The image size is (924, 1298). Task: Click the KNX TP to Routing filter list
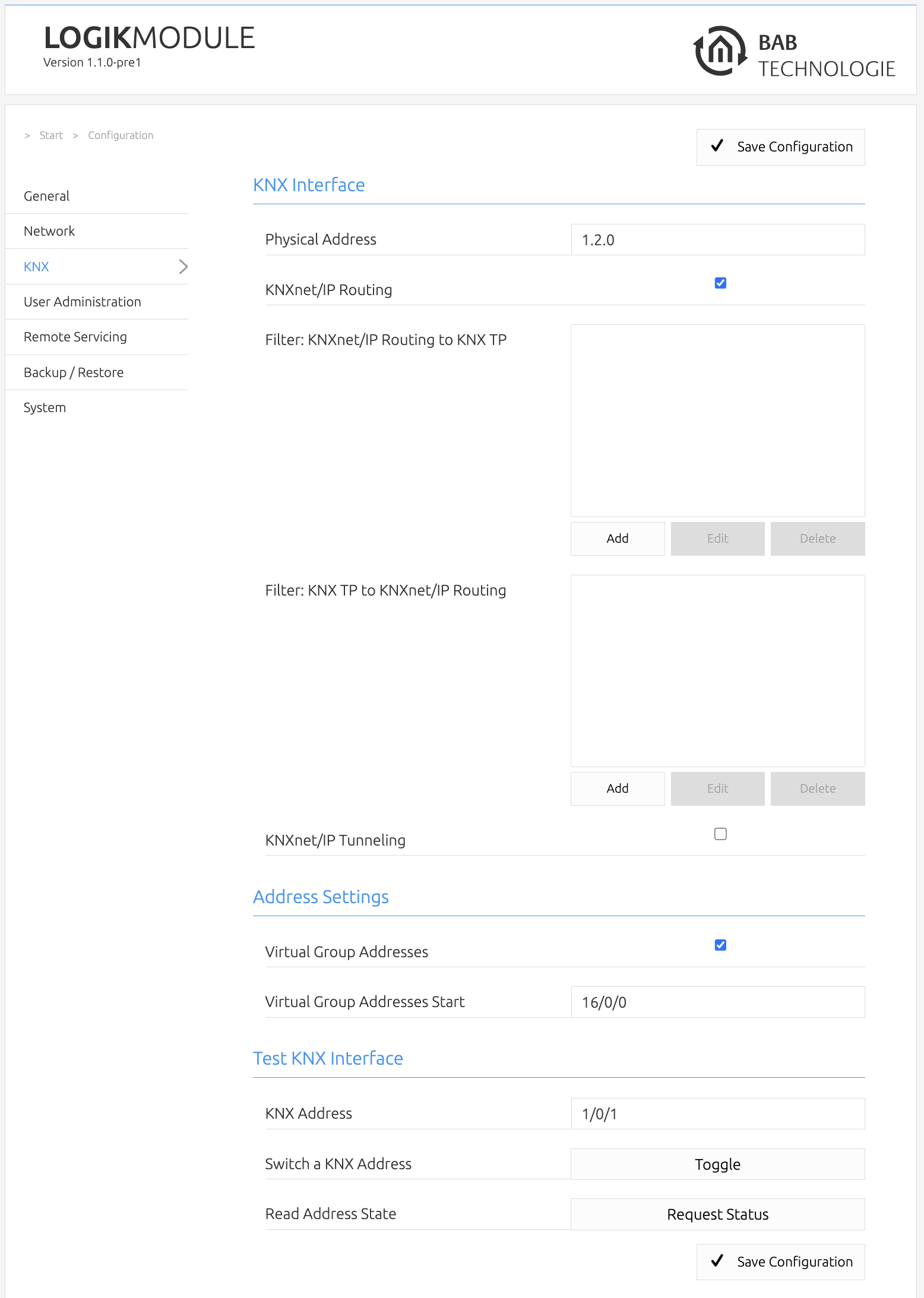click(x=718, y=671)
